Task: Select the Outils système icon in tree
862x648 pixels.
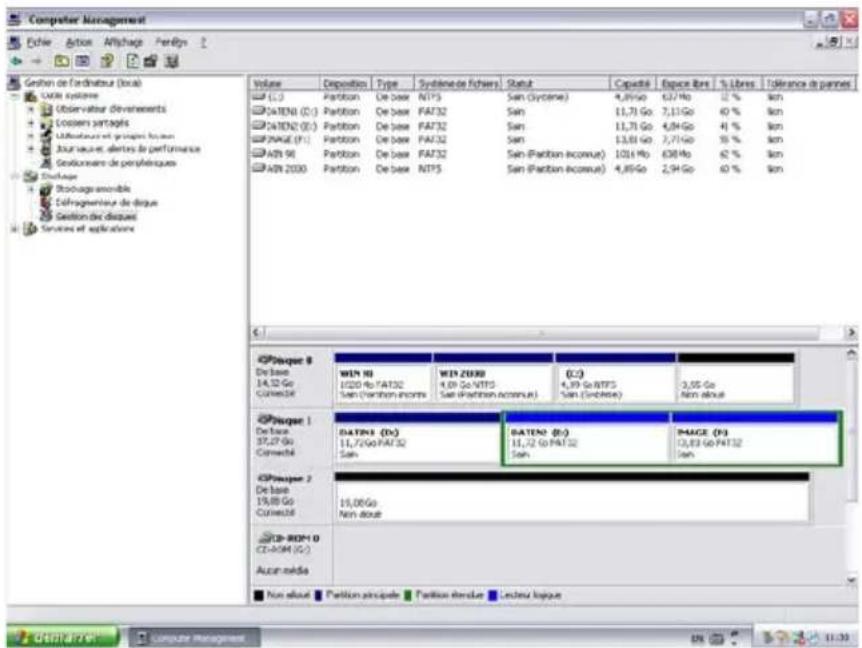Action: tap(31, 96)
